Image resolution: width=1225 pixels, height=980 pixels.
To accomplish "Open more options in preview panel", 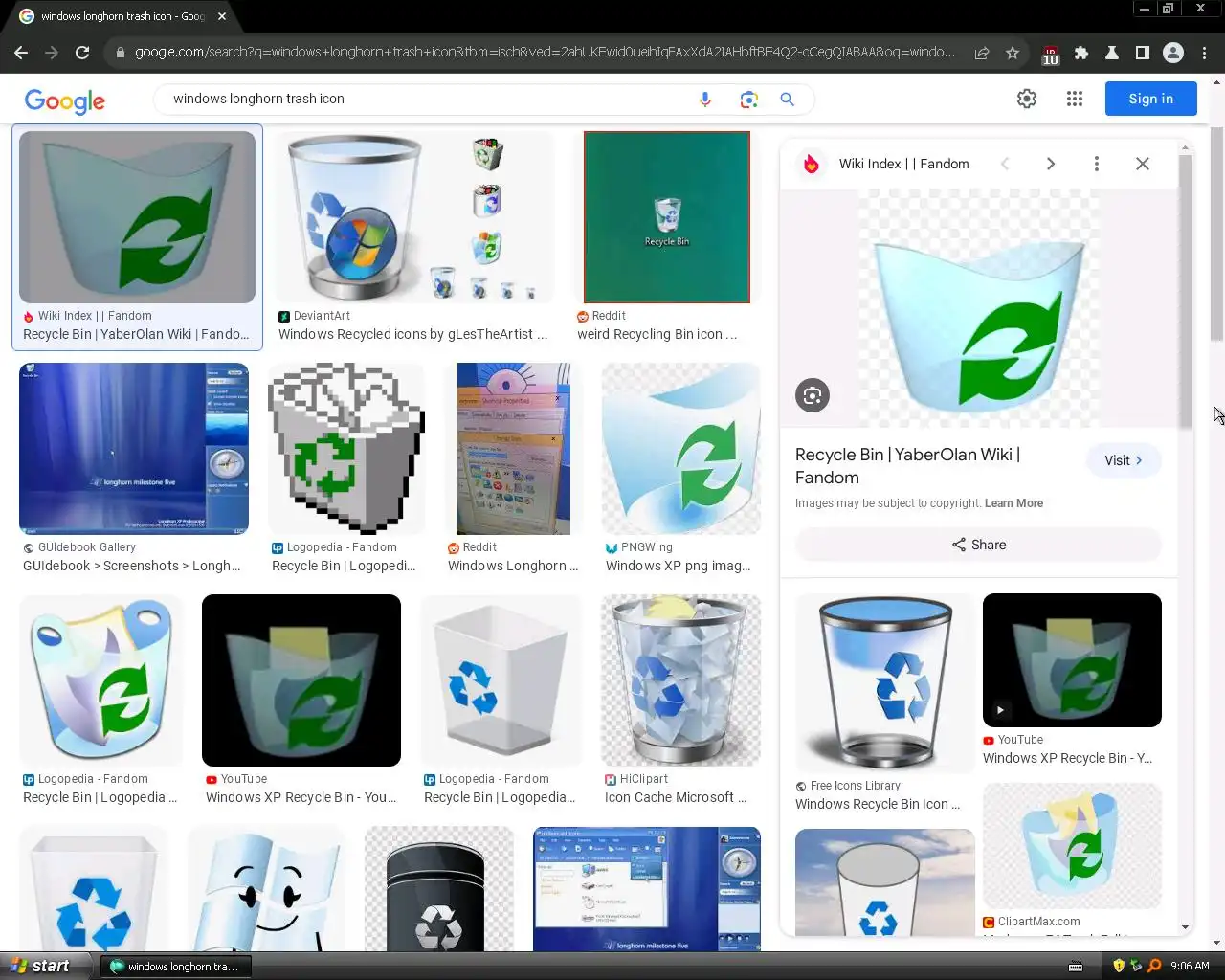I will click(x=1097, y=164).
